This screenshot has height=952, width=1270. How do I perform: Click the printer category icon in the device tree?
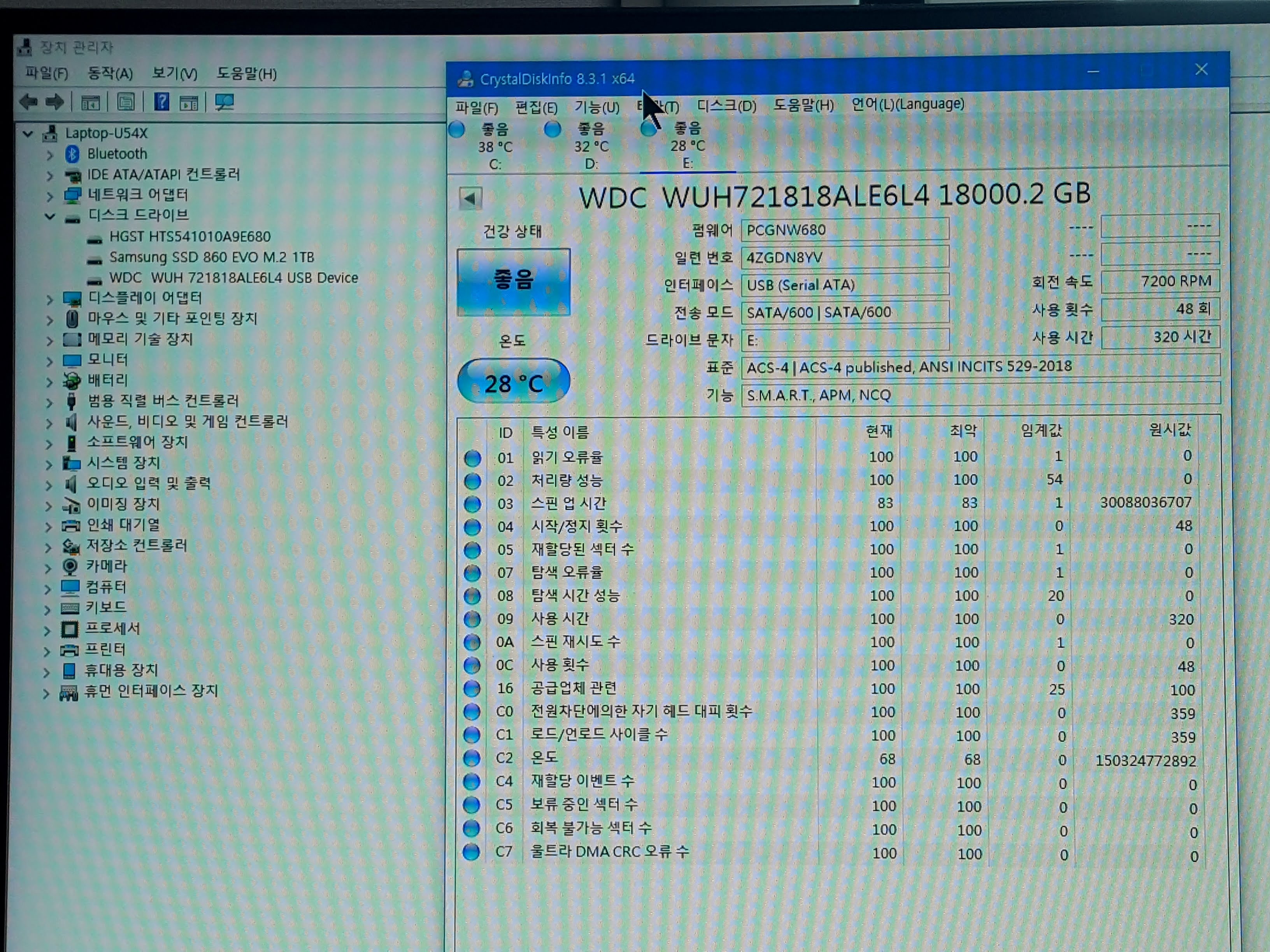[x=70, y=649]
